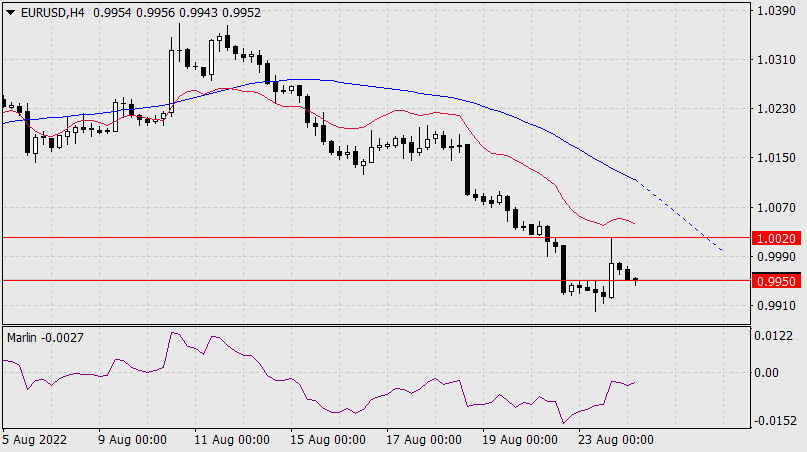Select the 9 Aug 00:00 time label
The image size is (807, 452).
[x=132, y=440]
